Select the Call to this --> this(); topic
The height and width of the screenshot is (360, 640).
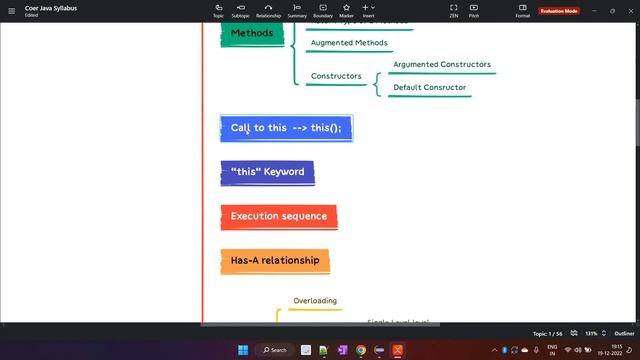(286, 128)
